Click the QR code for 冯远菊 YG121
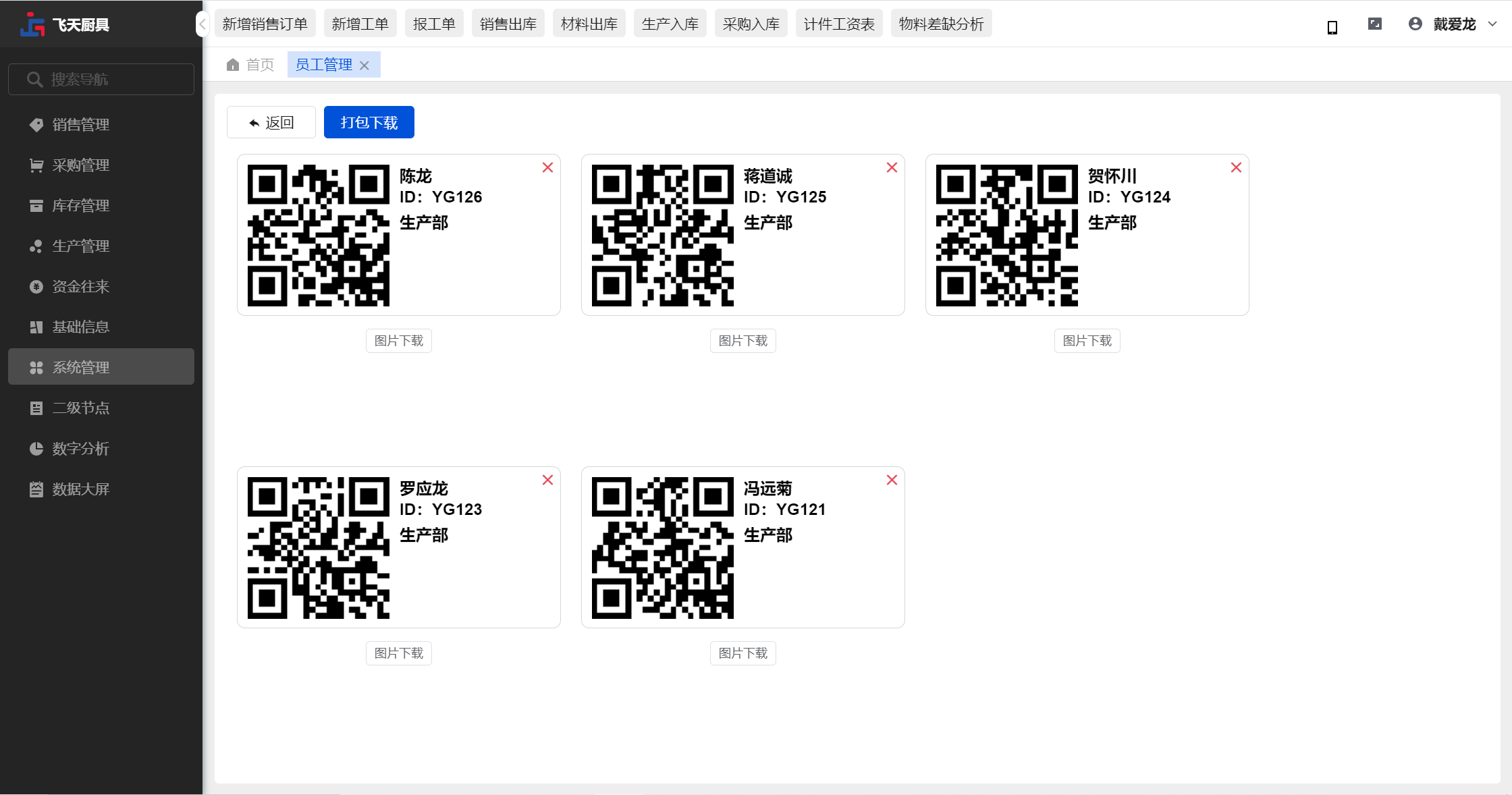 point(663,548)
